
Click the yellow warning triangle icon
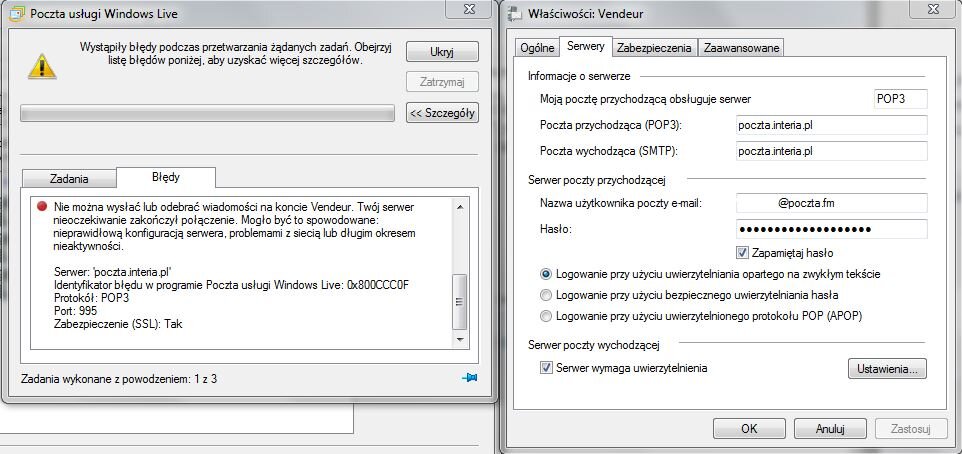[x=41, y=64]
